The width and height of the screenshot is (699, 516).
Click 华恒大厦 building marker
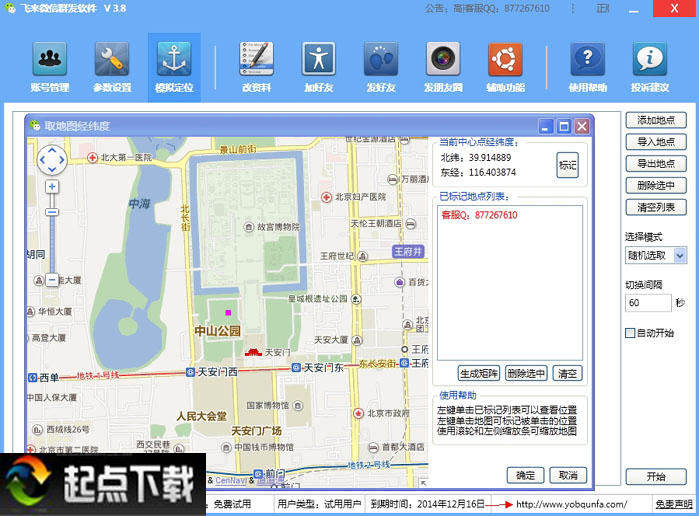(x=30, y=312)
